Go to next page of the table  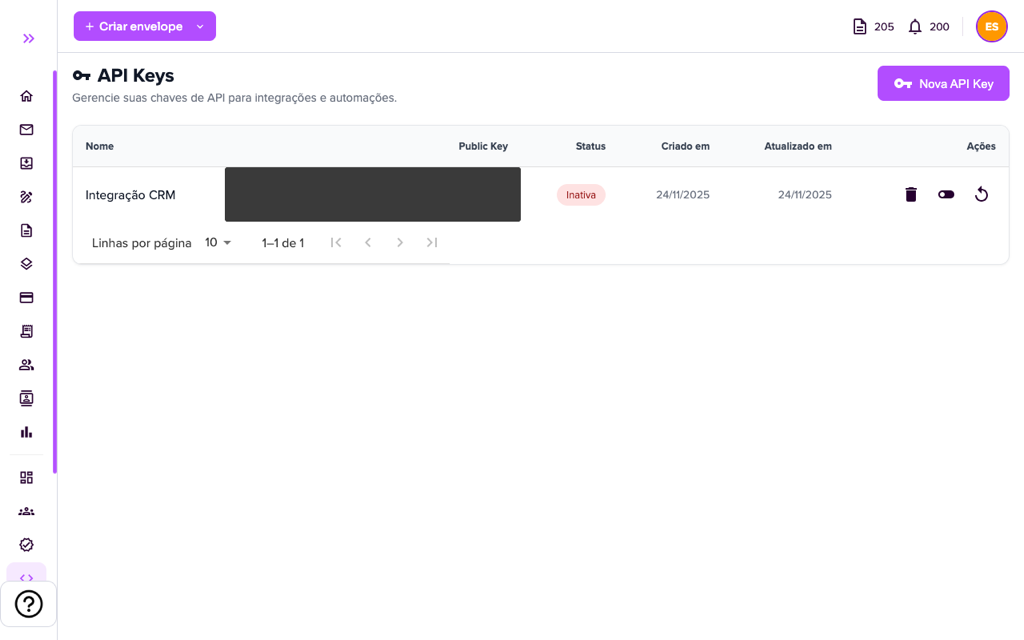coord(400,242)
